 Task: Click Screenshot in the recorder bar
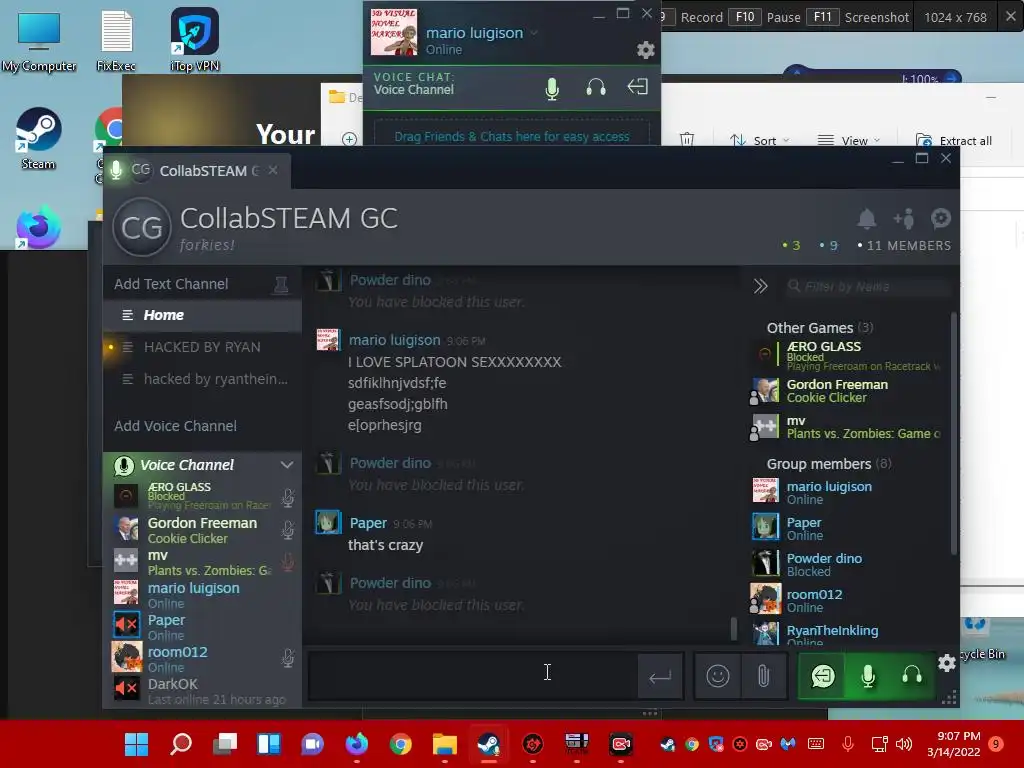coord(876,18)
